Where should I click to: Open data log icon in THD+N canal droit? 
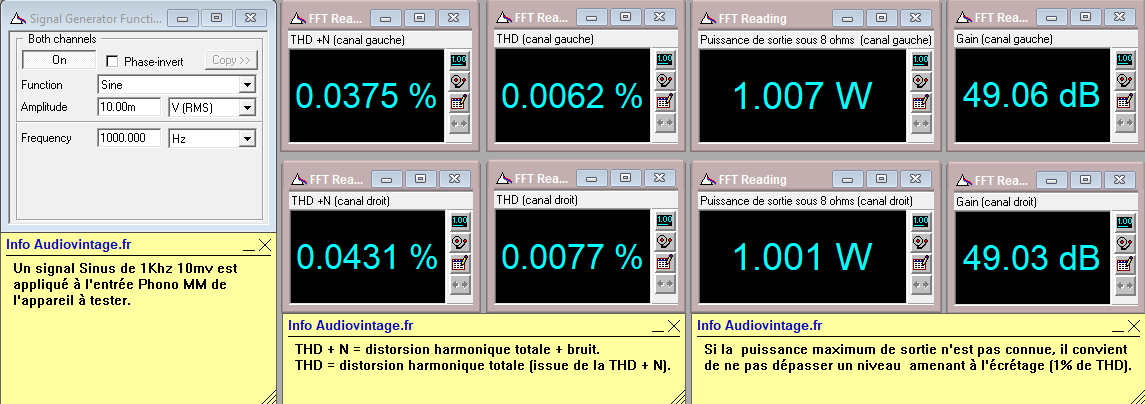tap(459, 263)
